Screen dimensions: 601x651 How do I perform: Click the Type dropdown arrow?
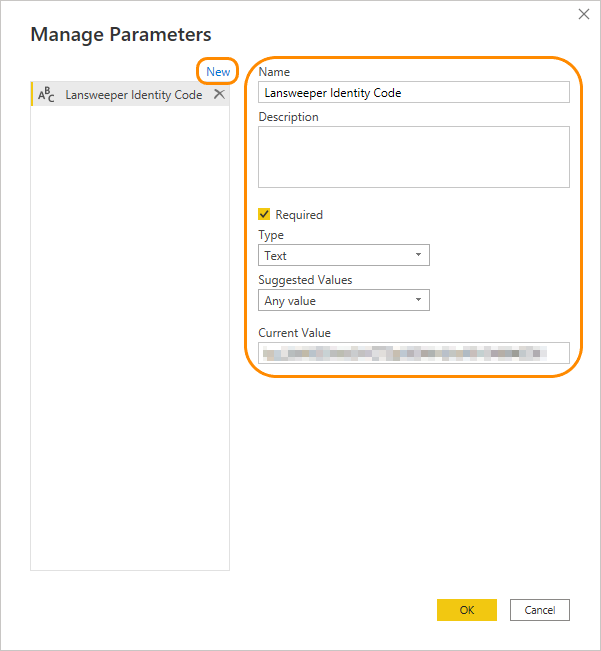coord(418,256)
